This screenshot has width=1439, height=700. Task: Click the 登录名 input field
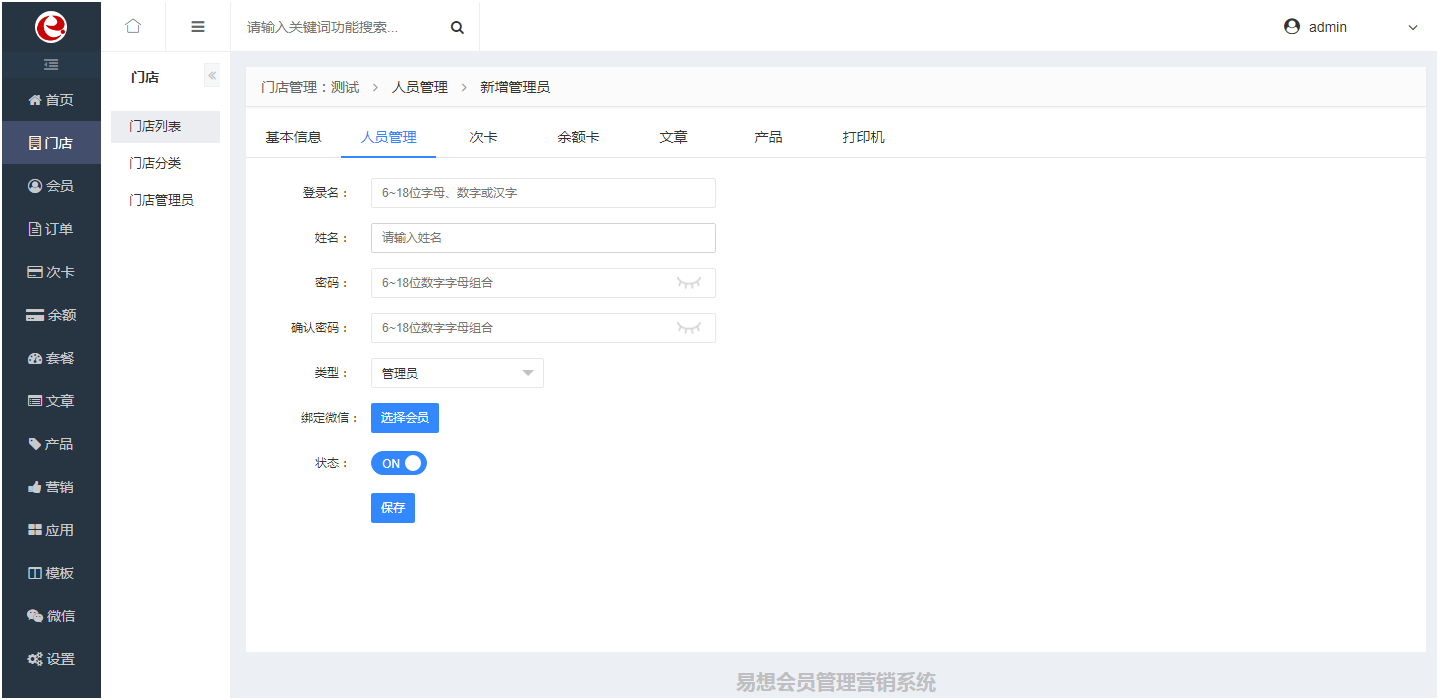click(543, 193)
